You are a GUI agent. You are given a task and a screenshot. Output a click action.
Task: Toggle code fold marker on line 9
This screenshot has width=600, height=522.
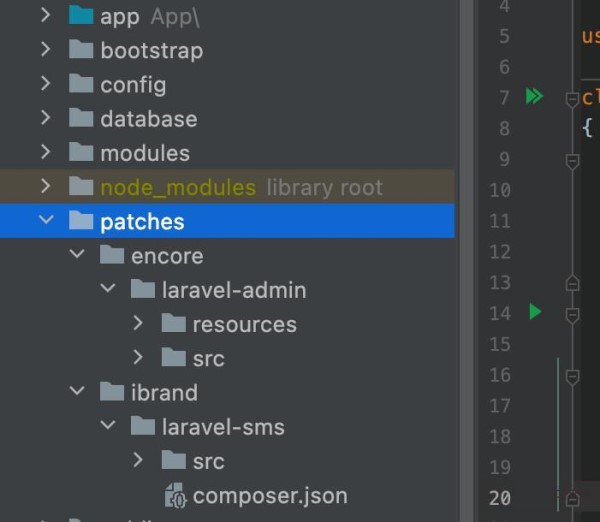572,160
